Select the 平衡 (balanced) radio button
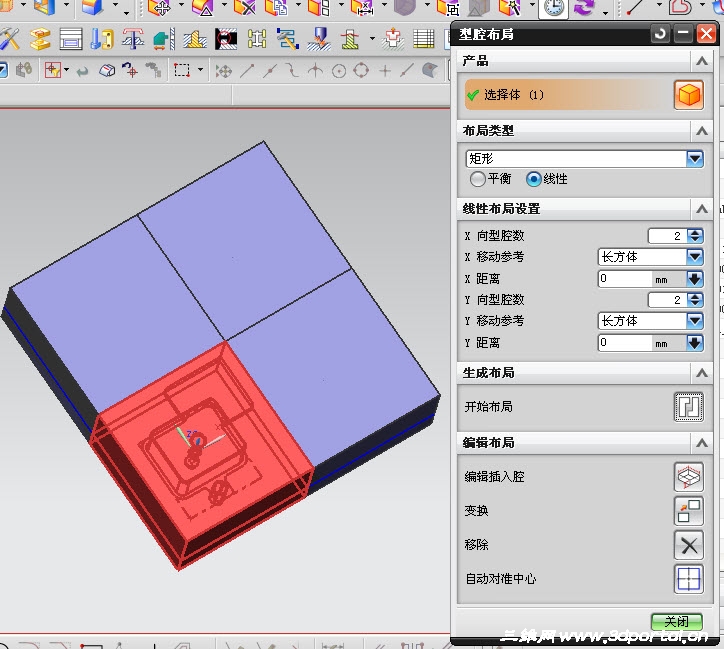The width and height of the screenshot is (724, 649). [478, 179]
